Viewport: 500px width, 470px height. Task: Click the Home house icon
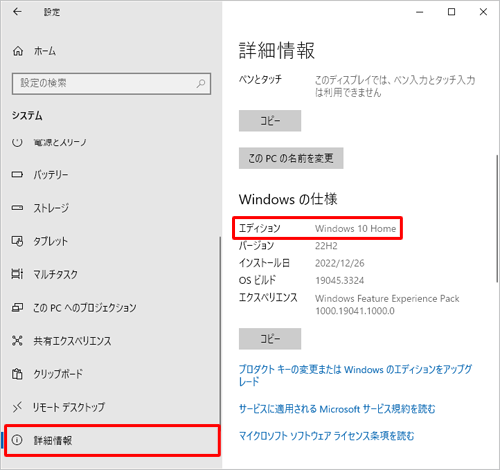[18, 51]
